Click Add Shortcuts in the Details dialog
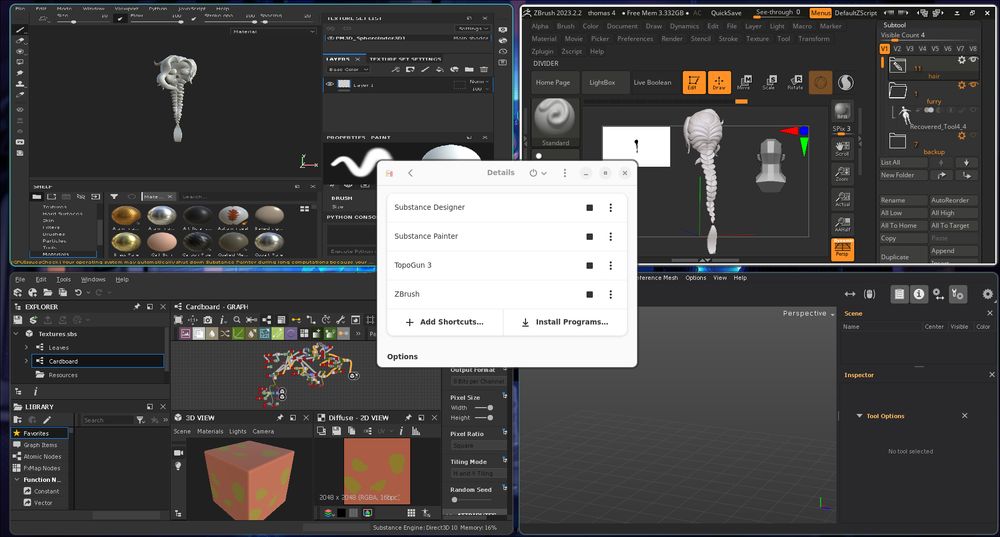This screenshot has width=1000, height=537. coord(445,322)
